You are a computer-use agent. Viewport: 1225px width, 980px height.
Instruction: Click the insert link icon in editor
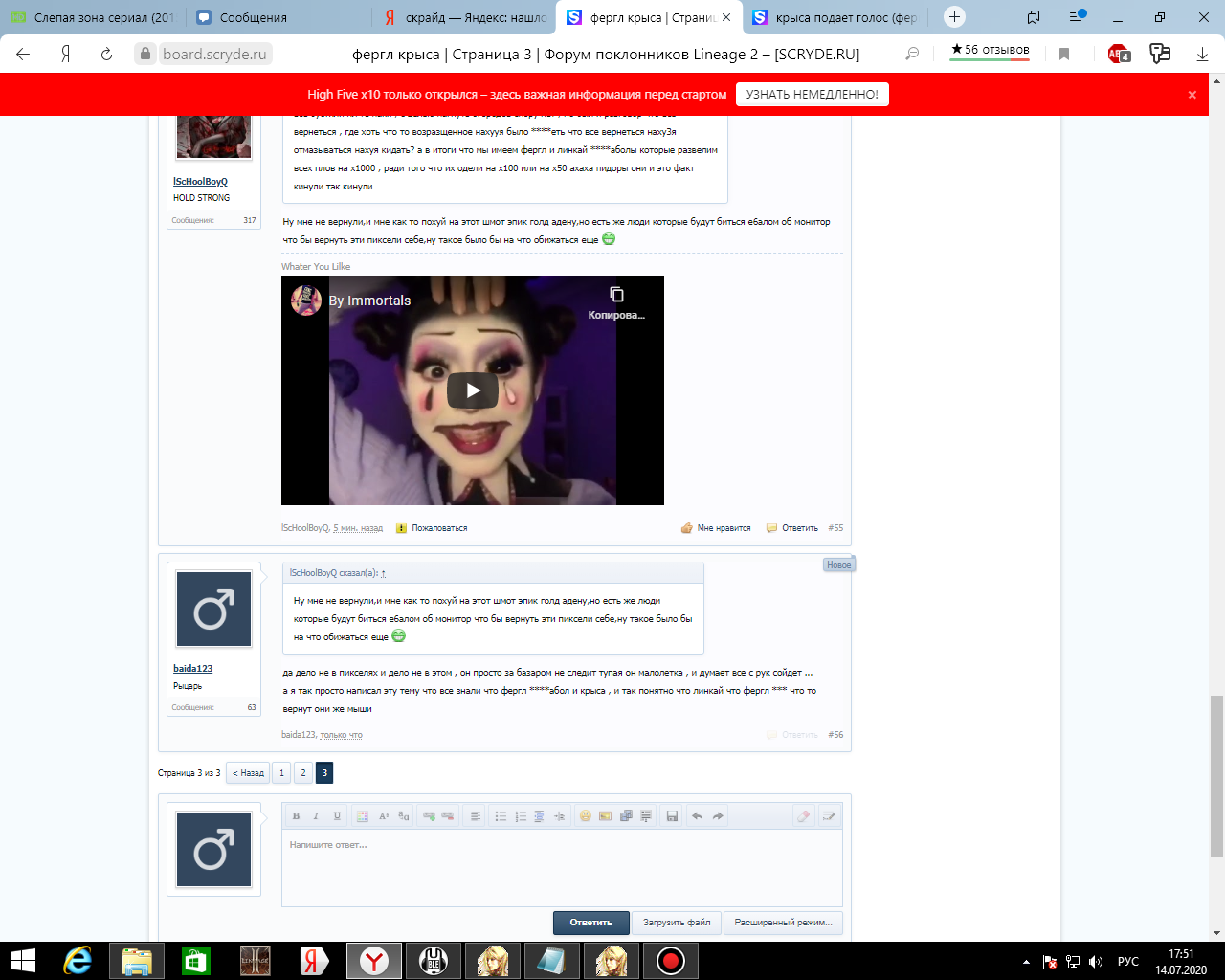tap(429, 816)
